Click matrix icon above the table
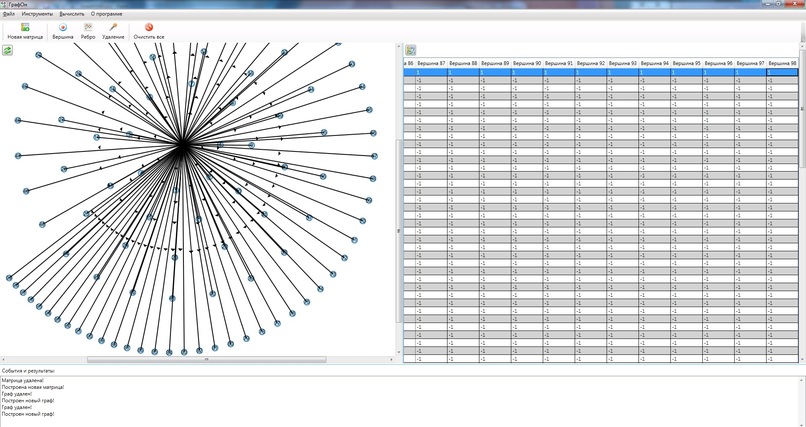The height and width of the screenshot is (427, 806). (410, 50)
